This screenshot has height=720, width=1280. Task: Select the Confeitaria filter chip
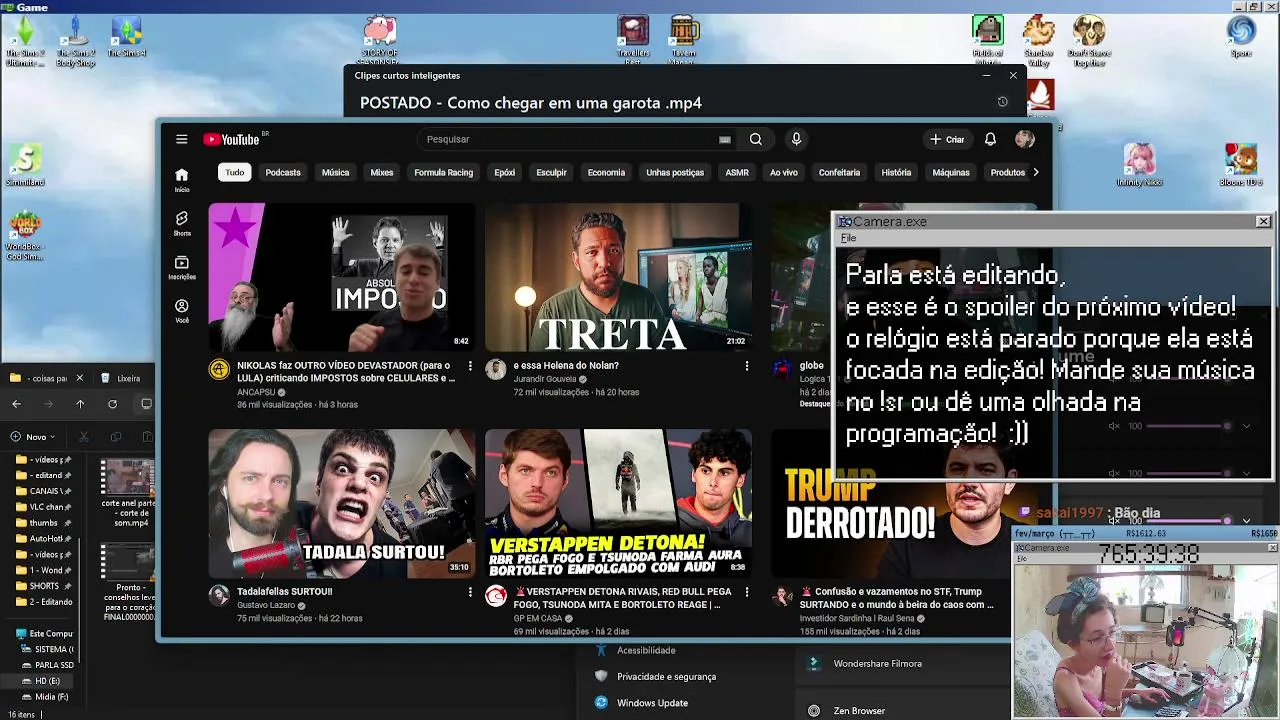click(x=839, y=172)
